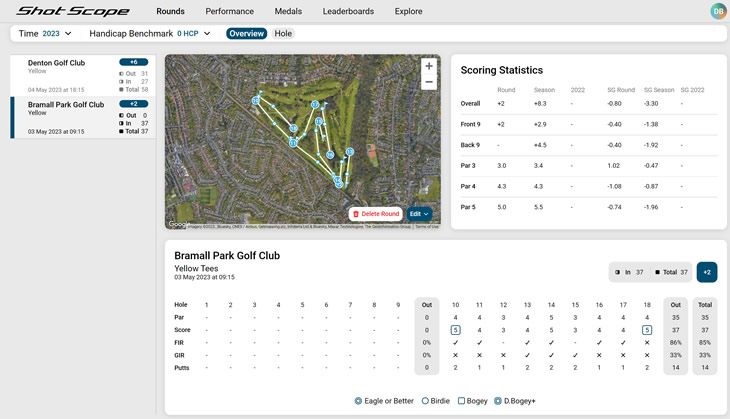
Task: Select the Denton Golf Club round
Action: [83, 75]
